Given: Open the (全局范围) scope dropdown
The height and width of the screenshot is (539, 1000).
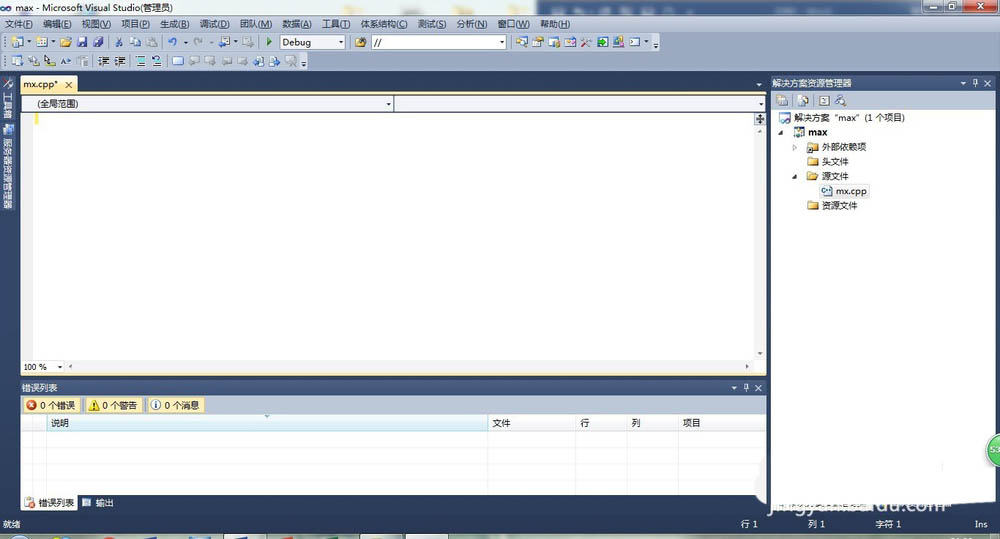Looking at the screenshot, I should click(x=388, y=103).
